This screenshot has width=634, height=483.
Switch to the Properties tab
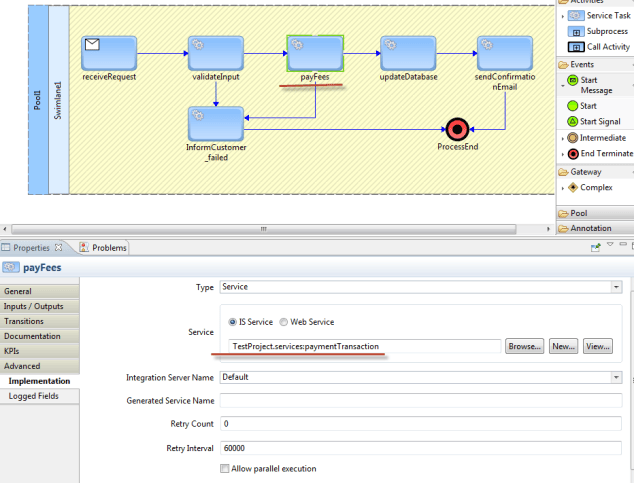tap(31, 248)
